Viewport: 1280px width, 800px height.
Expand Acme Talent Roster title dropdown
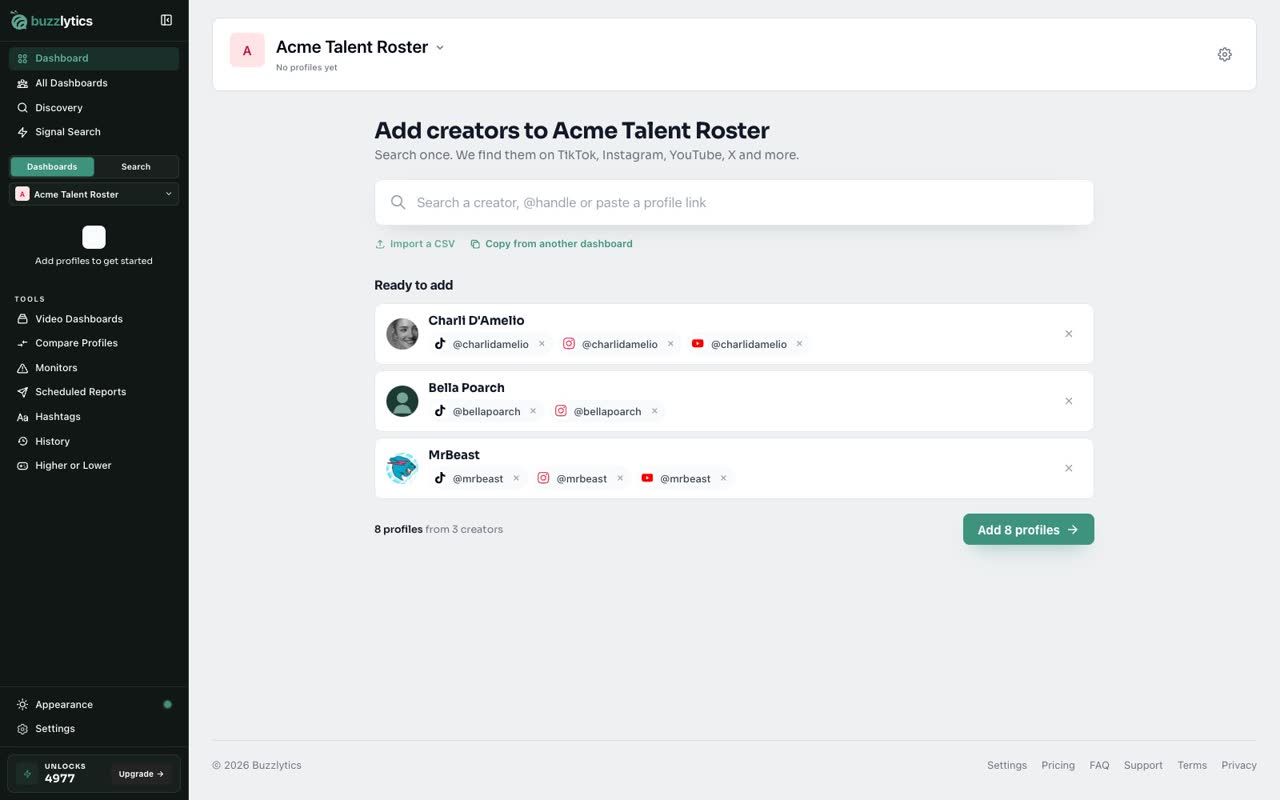(x=440, y=47)
